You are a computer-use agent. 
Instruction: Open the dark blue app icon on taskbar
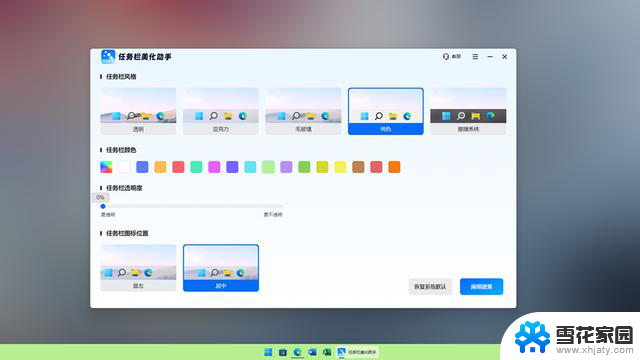point(282,352)
